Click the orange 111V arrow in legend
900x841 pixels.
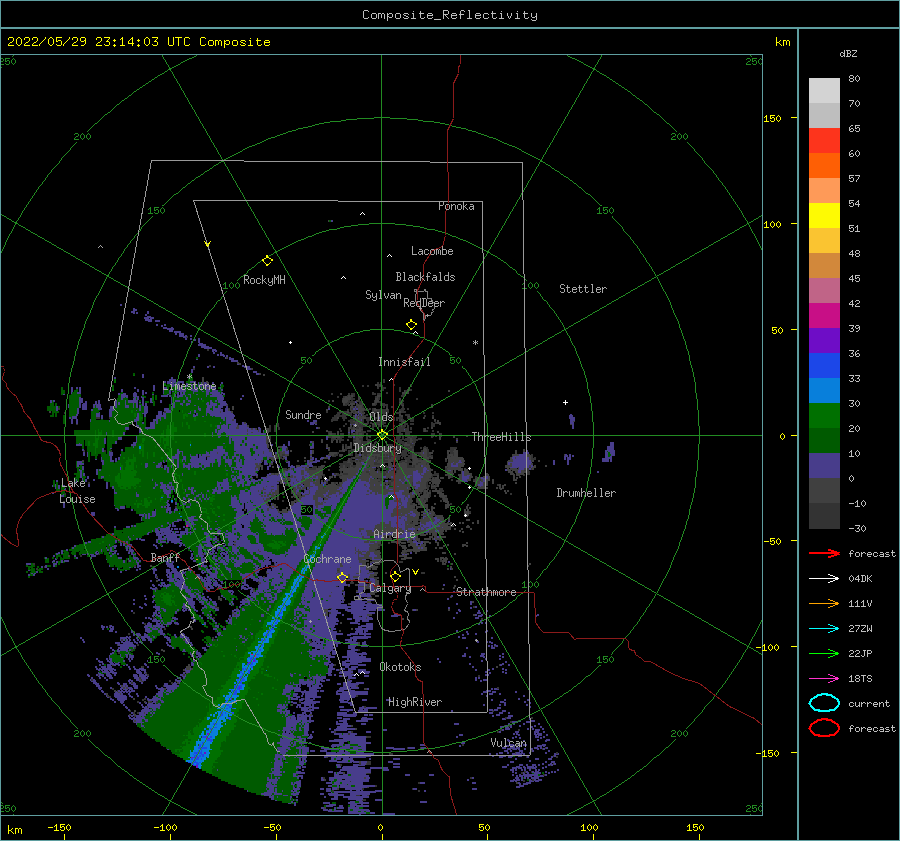coord(824,603)
